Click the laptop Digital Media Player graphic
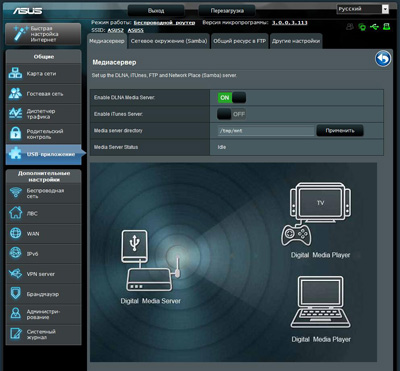Screen dimensions: 400x371 (x=321, y=302)
